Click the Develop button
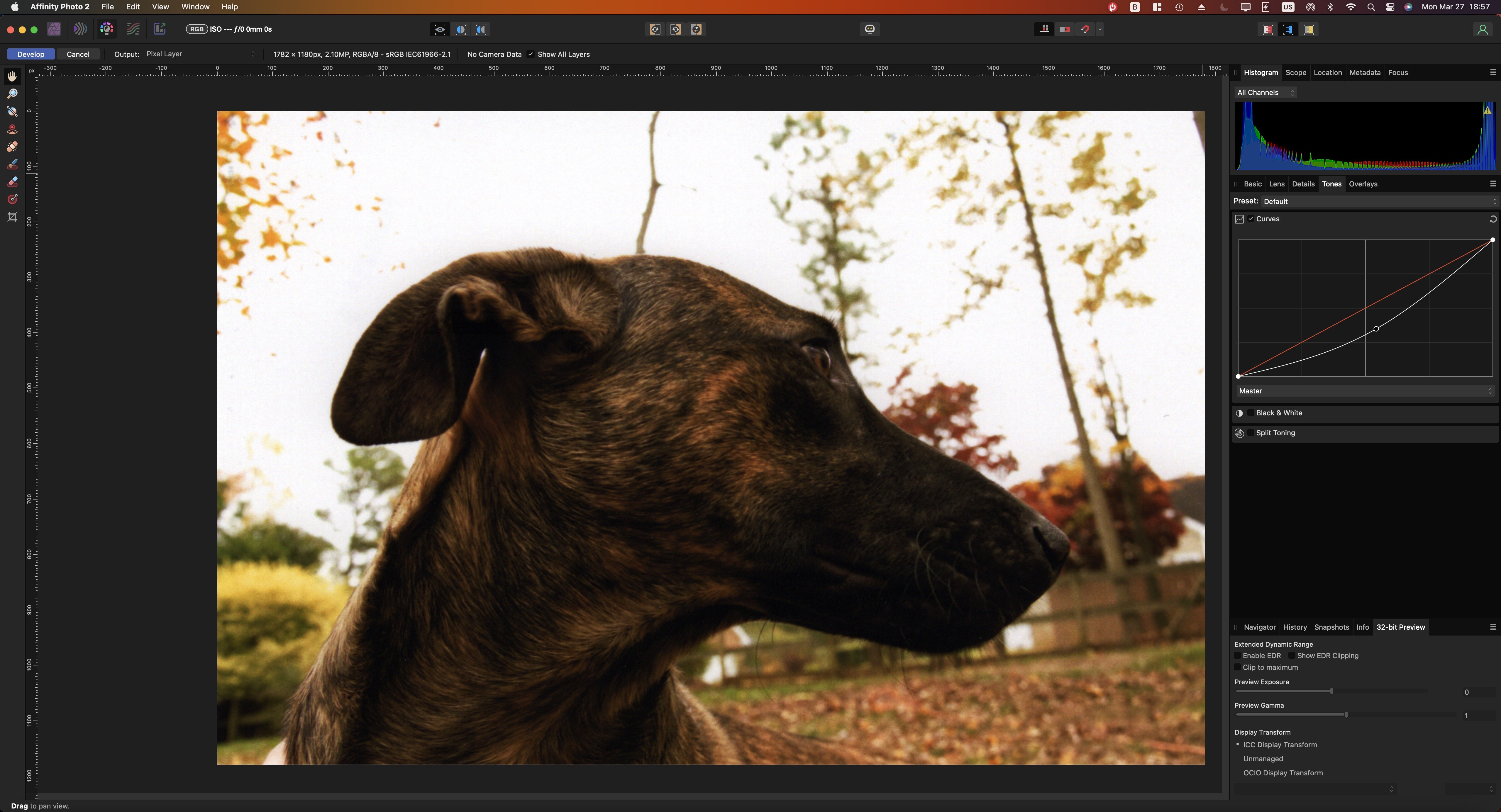 [31, 54]
